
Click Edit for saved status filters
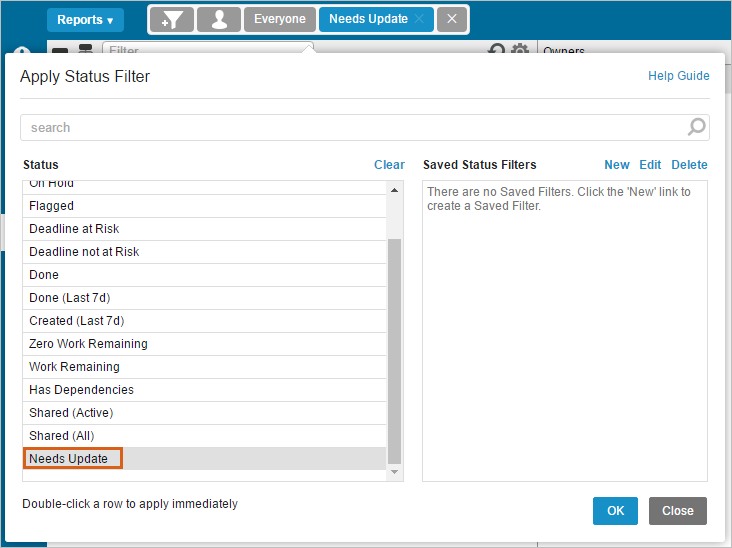[650, 165]
